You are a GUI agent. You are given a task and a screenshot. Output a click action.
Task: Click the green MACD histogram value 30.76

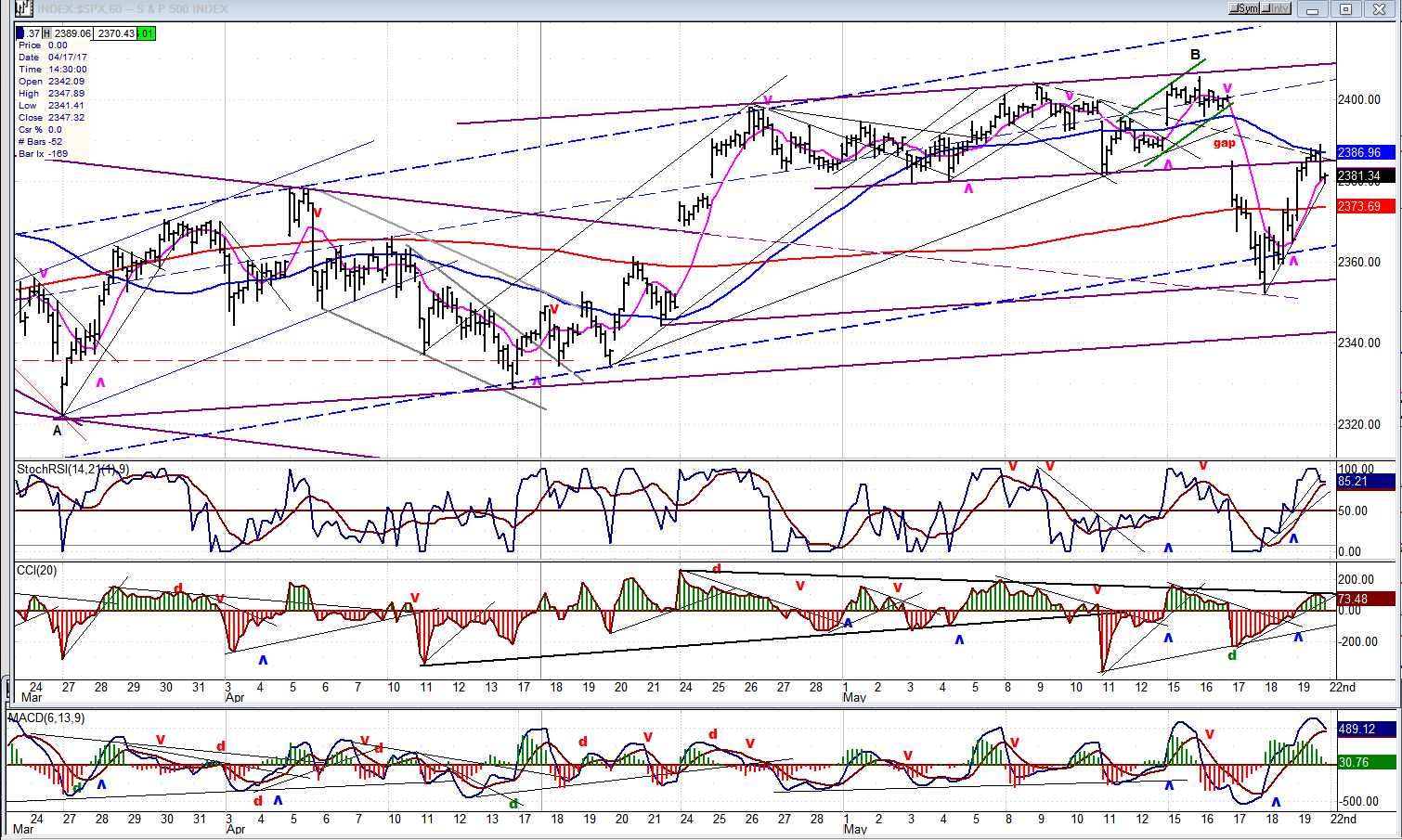pos(1365,762)
